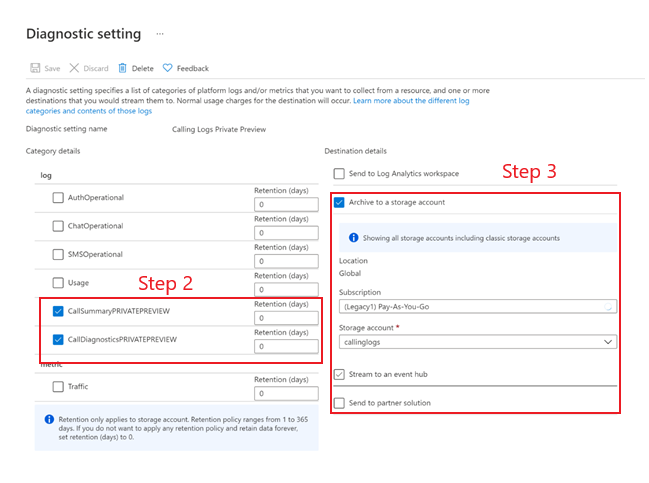This screenshot has width=649, height=483.
Task: Click the Discard X icon
Action: pos(74,68)
